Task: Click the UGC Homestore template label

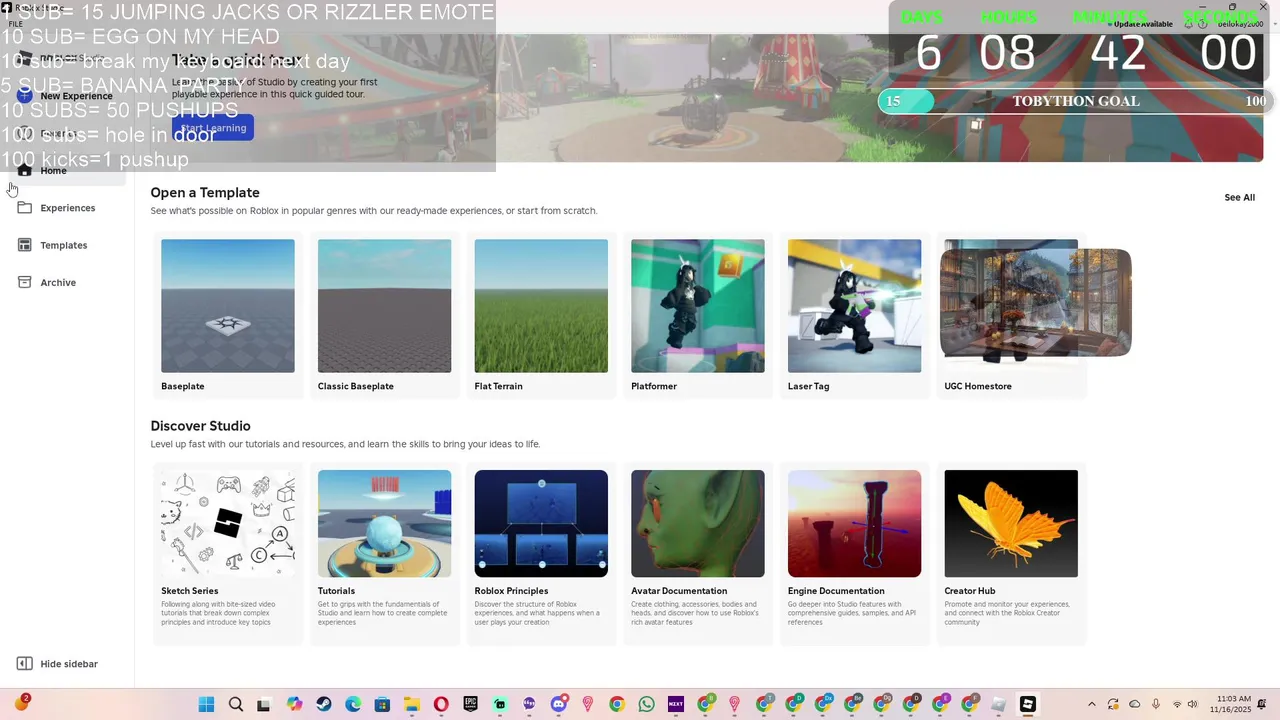Action: (x=978, y=386)
